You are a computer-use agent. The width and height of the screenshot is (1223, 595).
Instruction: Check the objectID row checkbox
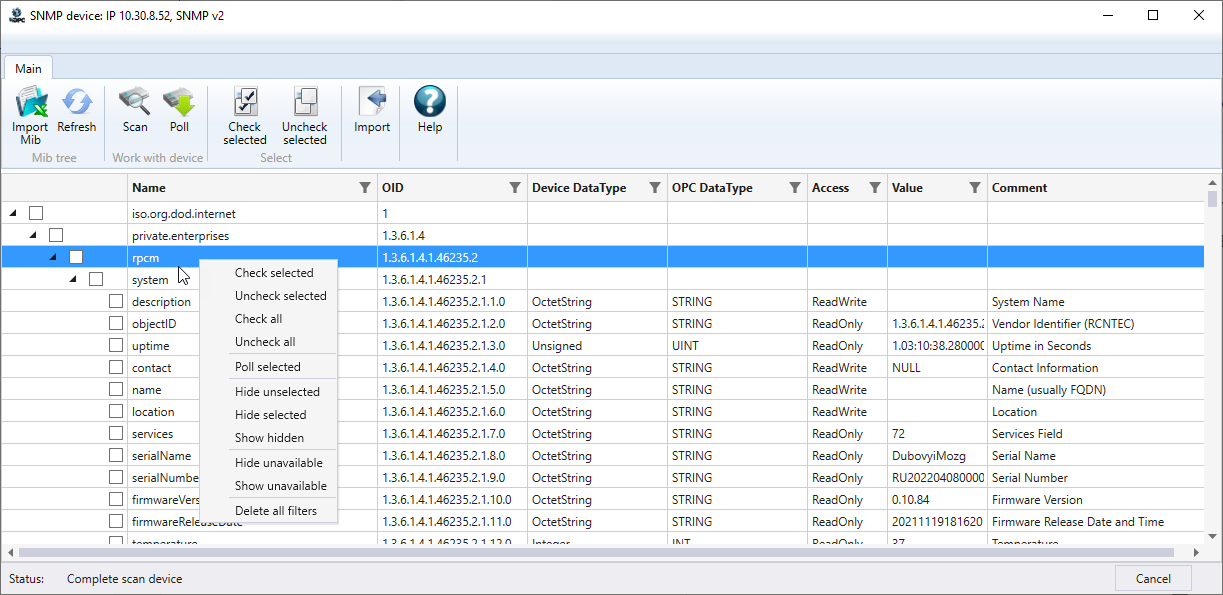116,323
